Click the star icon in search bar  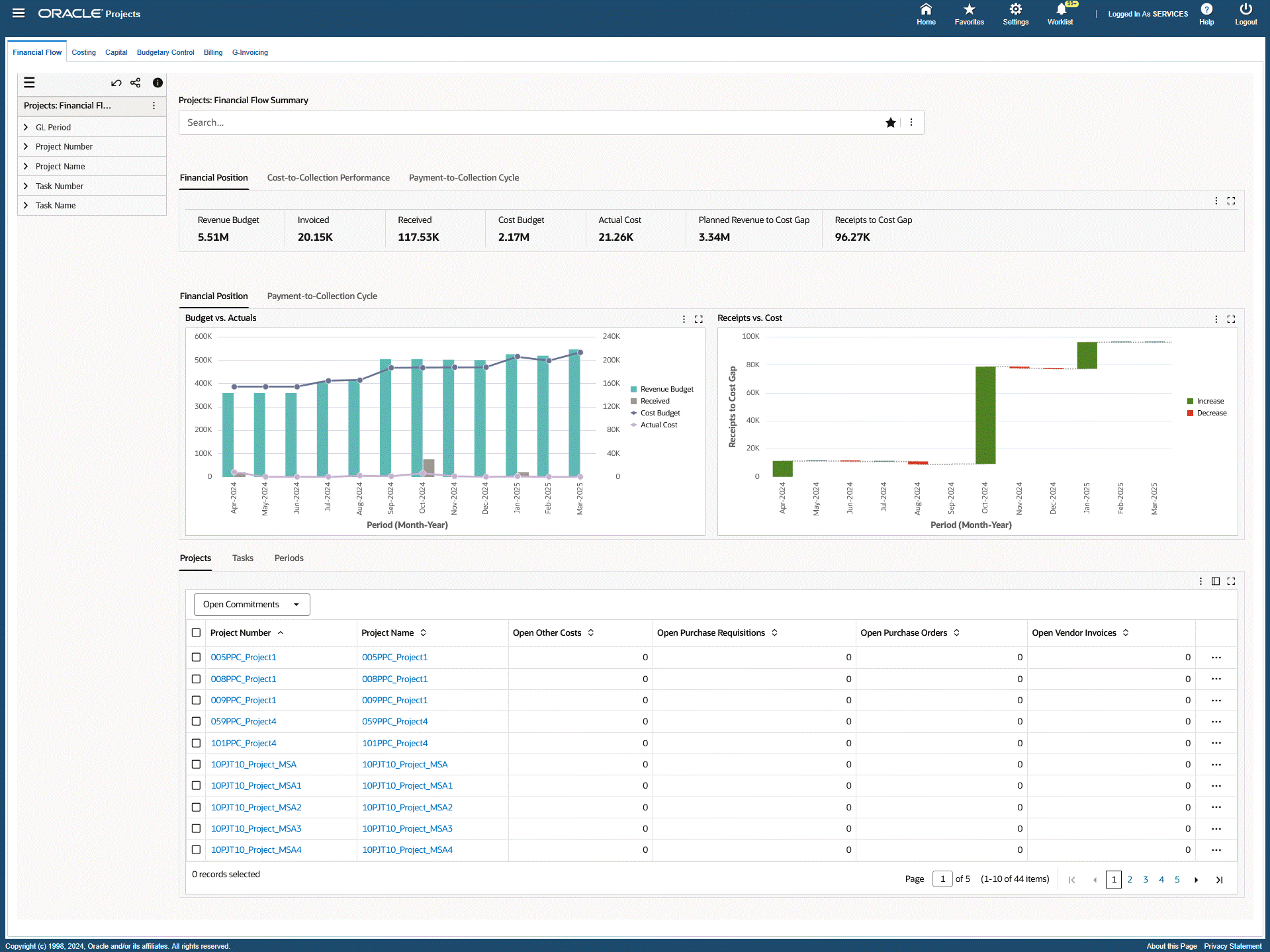tap(891, 122)
